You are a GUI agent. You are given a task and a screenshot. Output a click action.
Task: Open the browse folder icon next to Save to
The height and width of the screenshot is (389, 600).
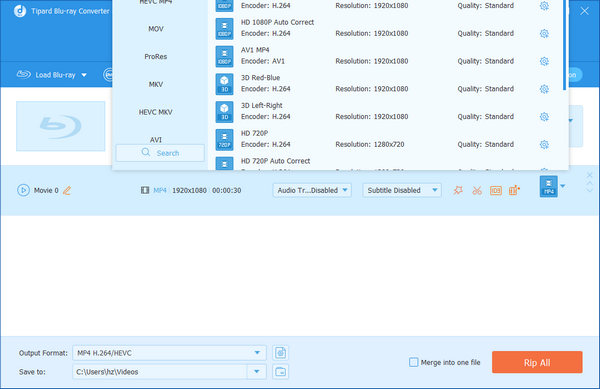[x=280, y=371]
